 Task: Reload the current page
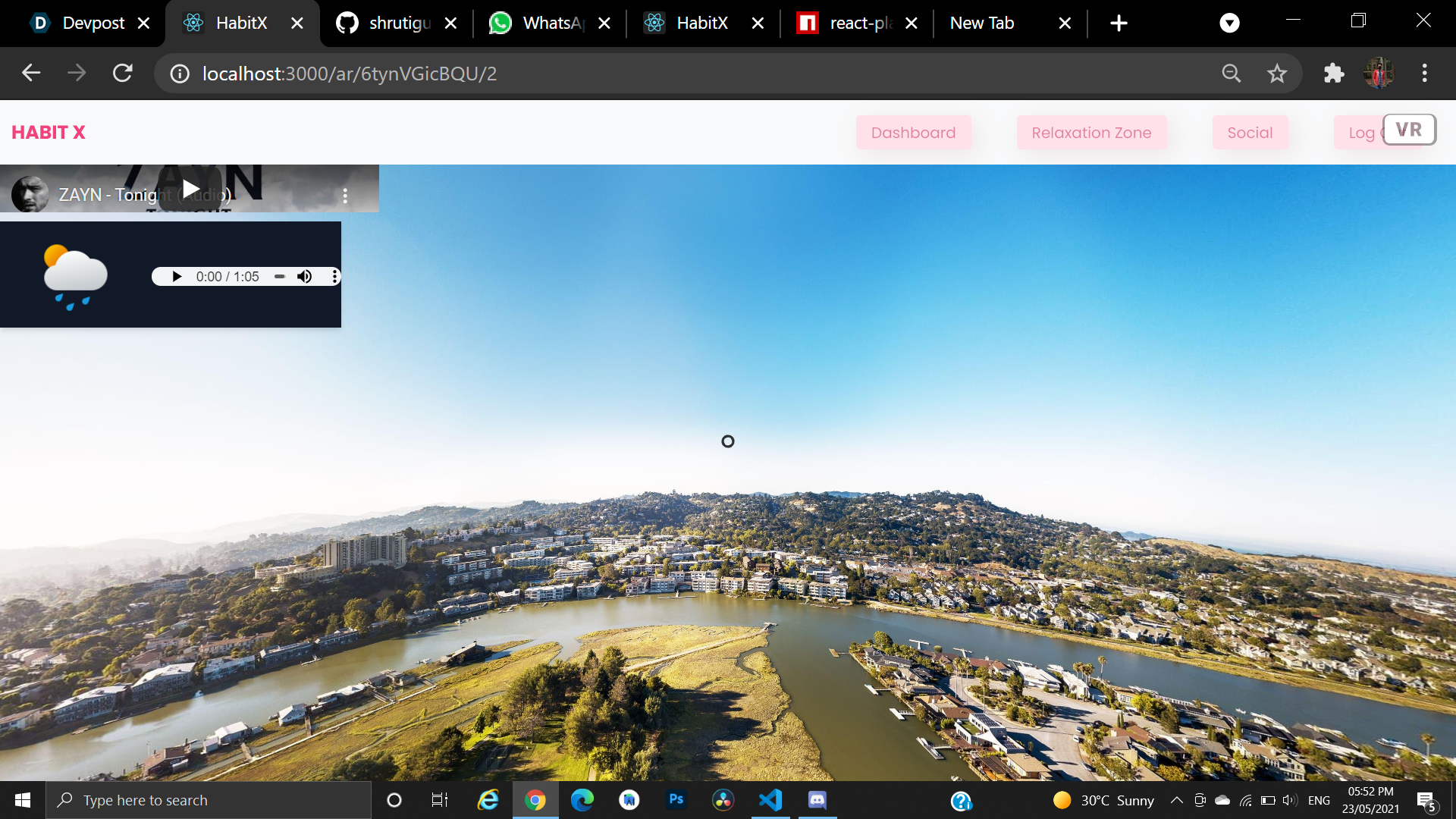(123, 74)
